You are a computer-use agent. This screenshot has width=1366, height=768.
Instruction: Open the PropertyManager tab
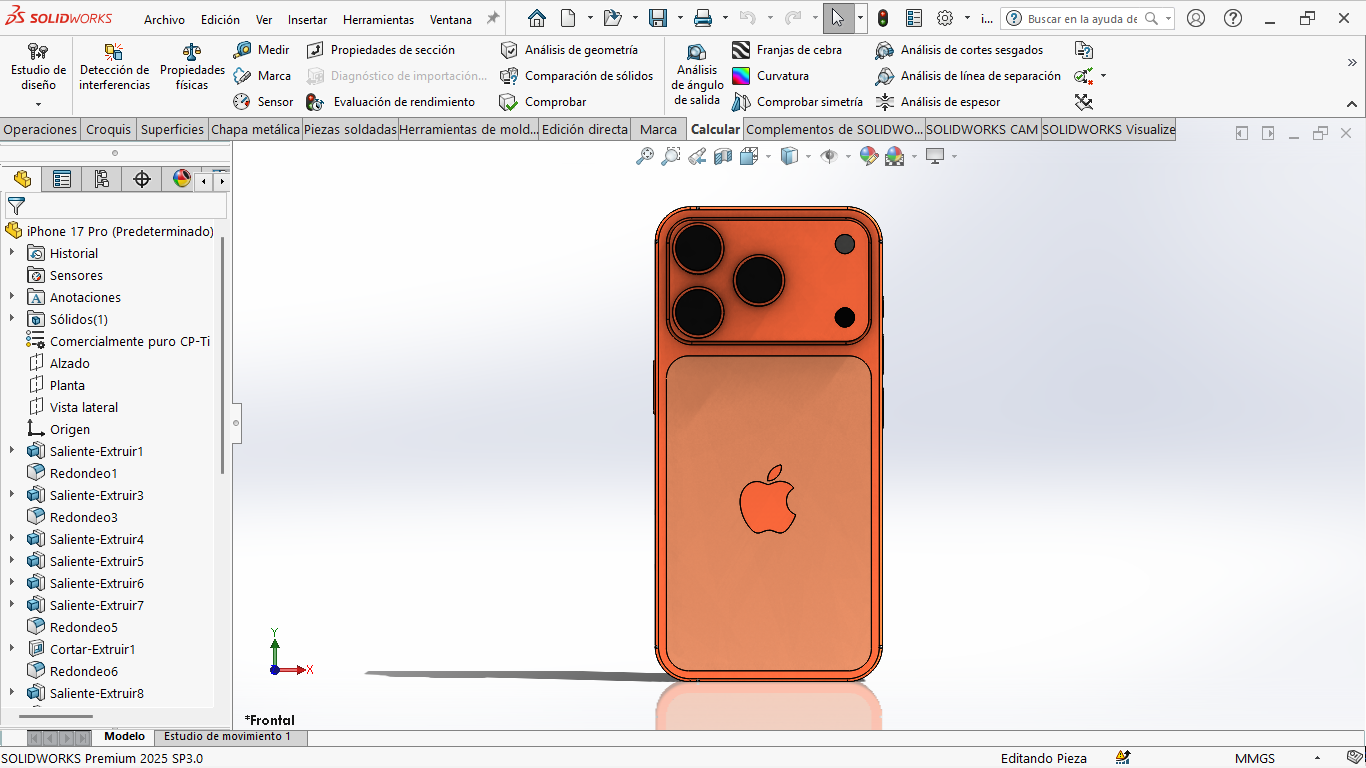(62, 179)
